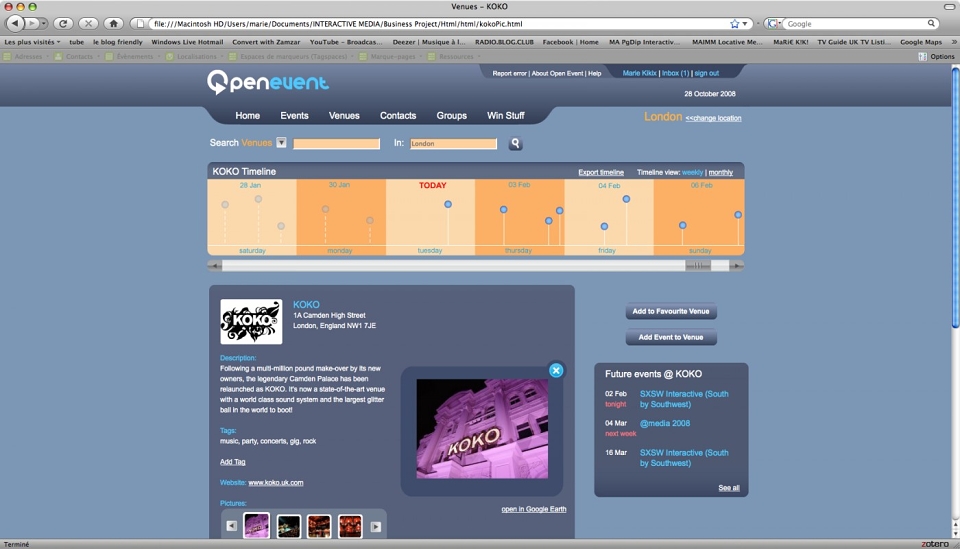Click Add to Favourite Venue button

pyautogui.click(x=671, y=312)
